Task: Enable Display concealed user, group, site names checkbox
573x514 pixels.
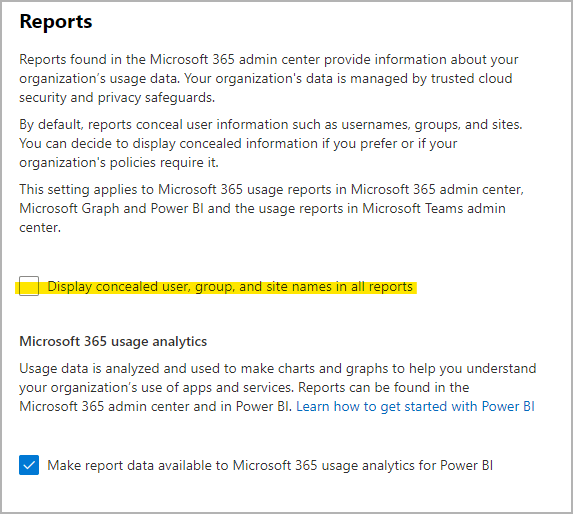Action: click(x=29, y=286)
